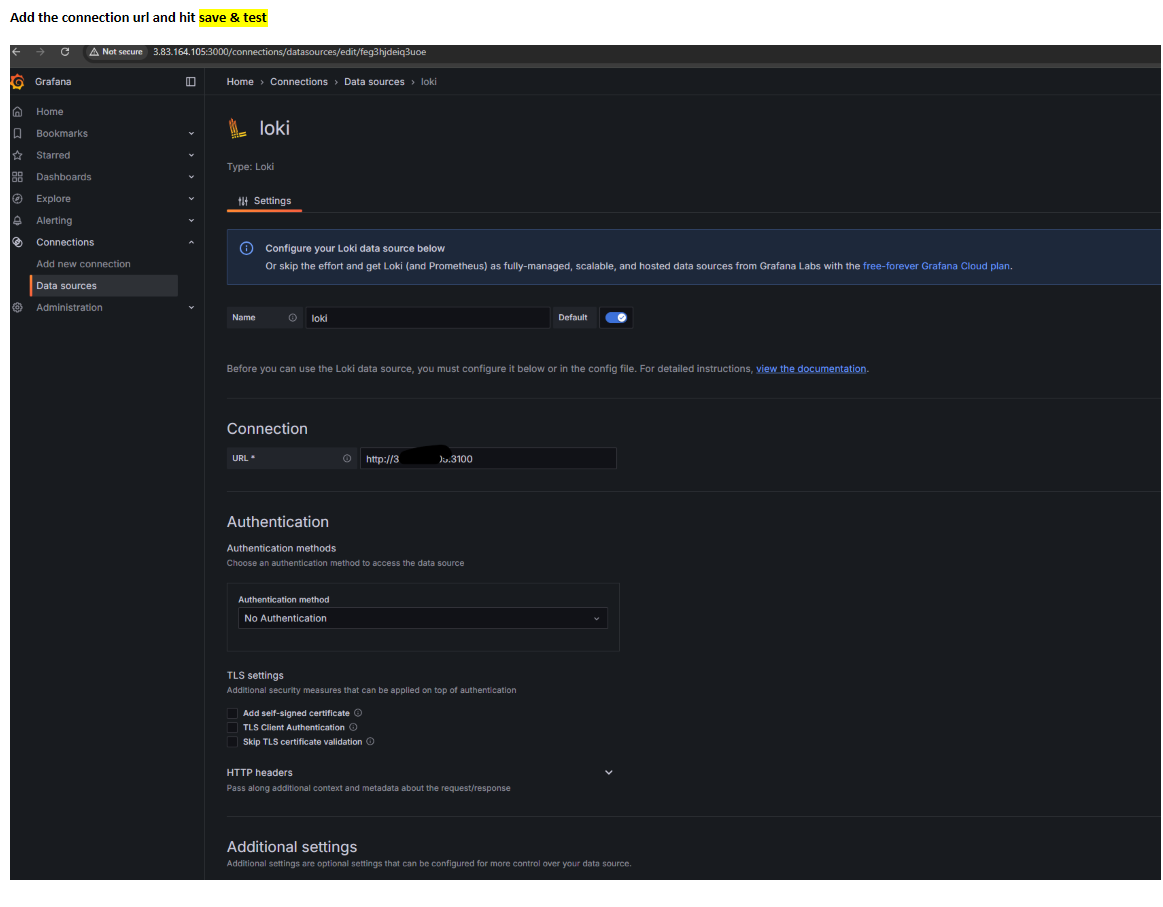Click the Authentication methods subheading
The width and height of the screenshot is (1163, 907).
(x=281, y=548)
